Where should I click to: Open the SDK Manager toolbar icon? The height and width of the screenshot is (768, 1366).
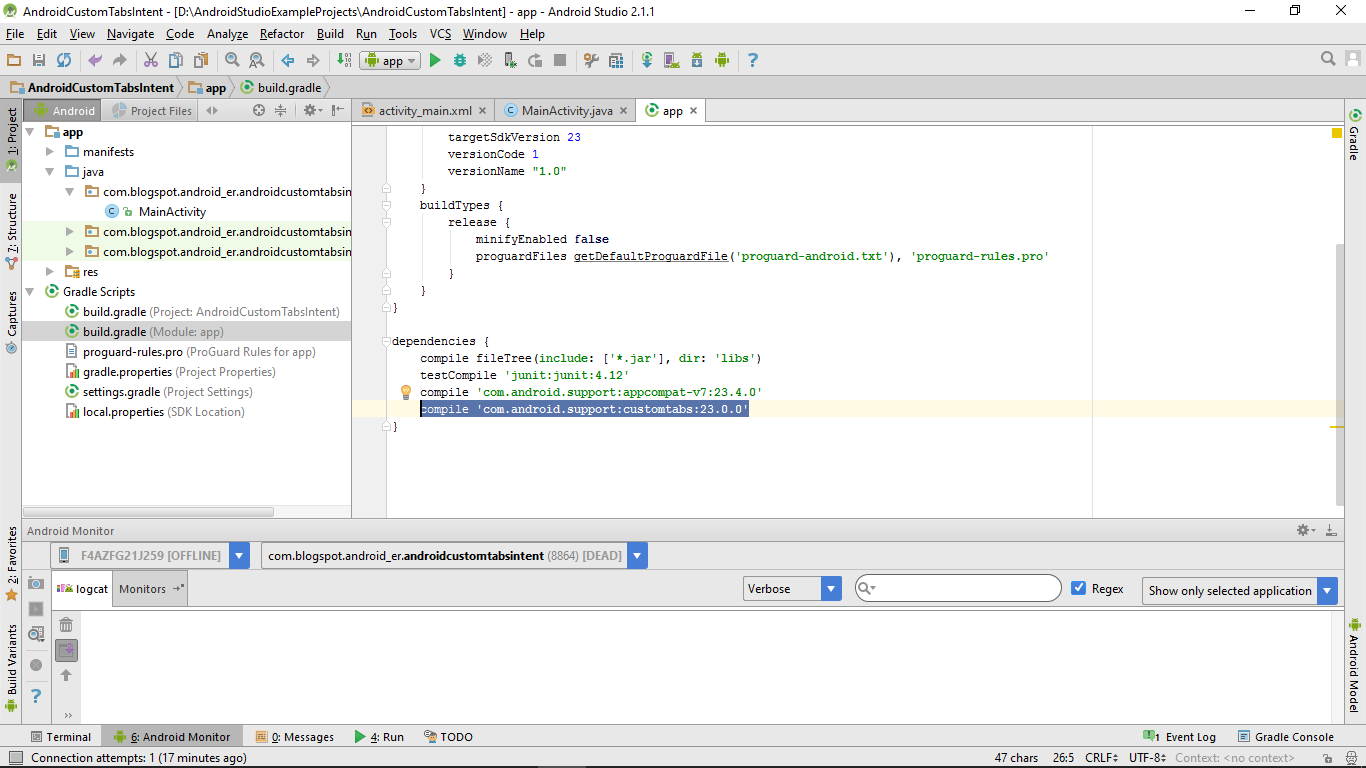[697, 60]
